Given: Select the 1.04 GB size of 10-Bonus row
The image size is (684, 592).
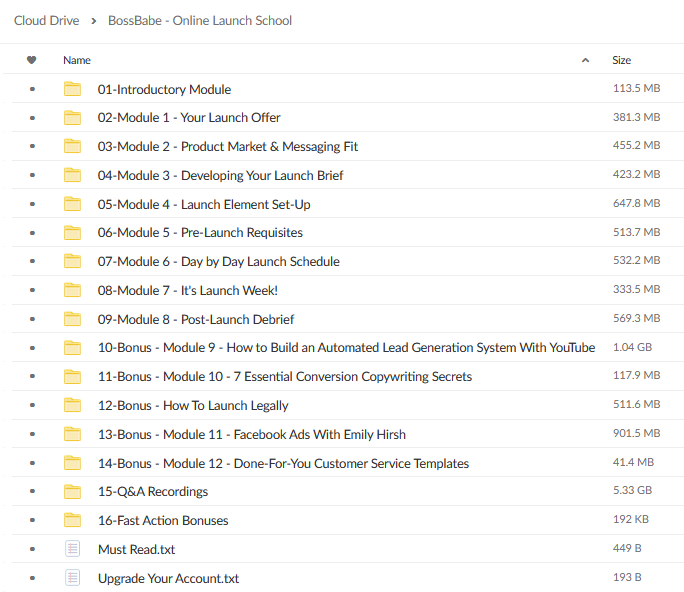Looking at the screenshot, I should coord(632,348).
